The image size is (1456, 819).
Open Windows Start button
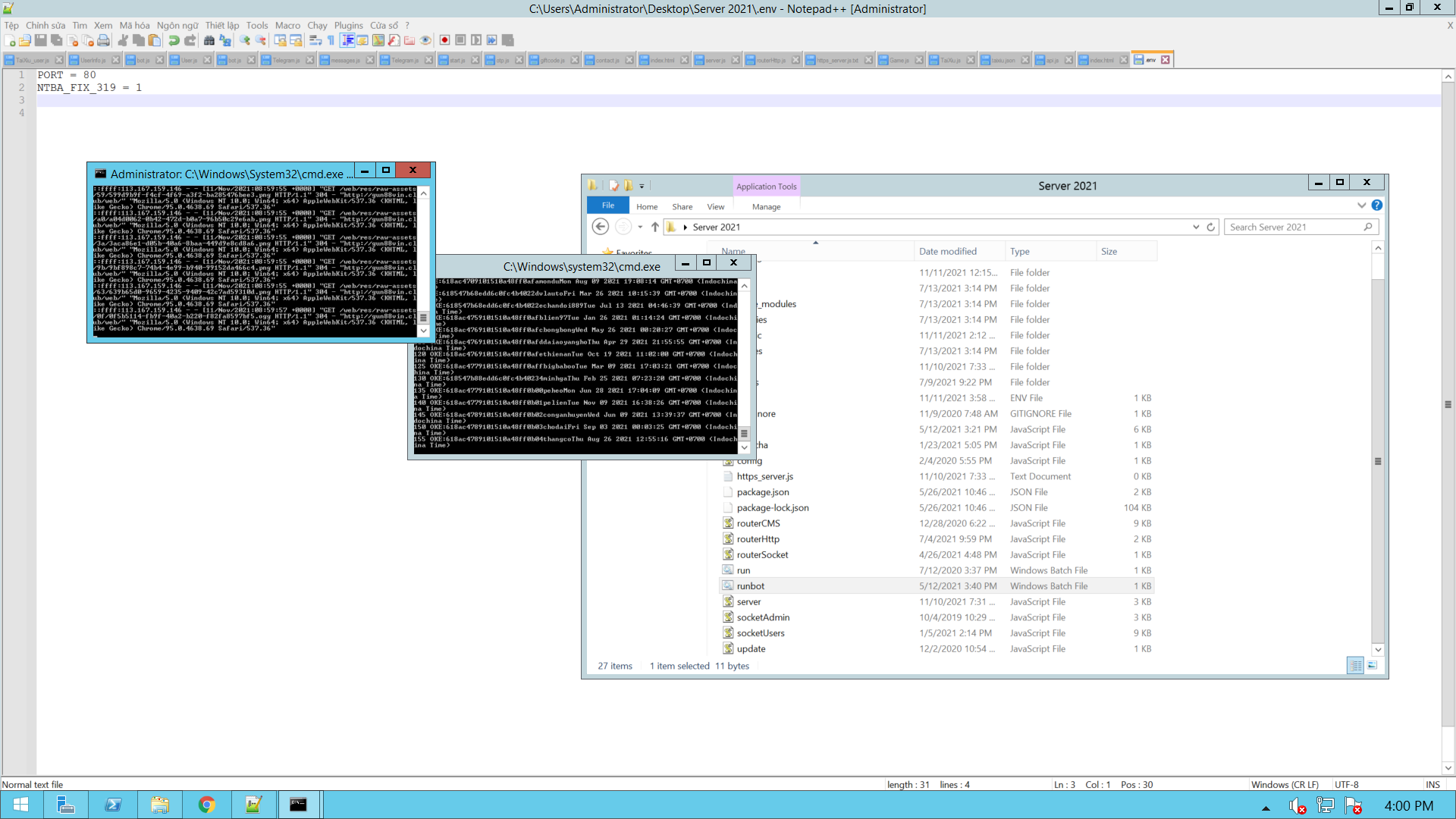(20, 805)
